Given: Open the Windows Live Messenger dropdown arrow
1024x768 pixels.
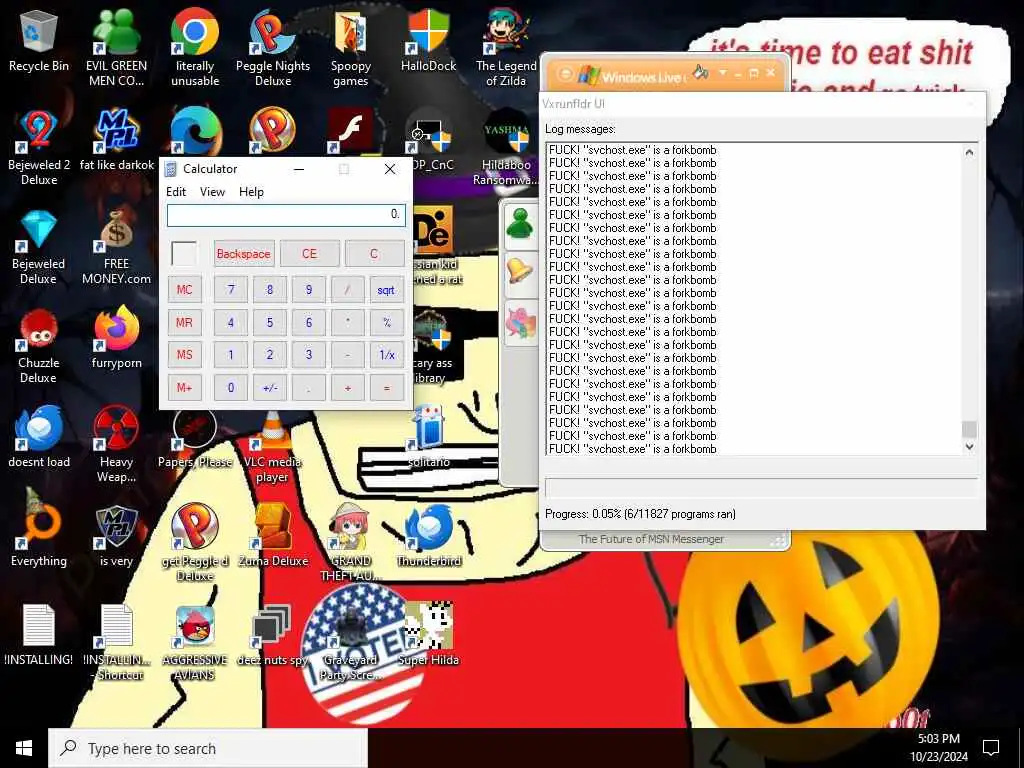Looking at the screenshot, I should coord(722,72).
